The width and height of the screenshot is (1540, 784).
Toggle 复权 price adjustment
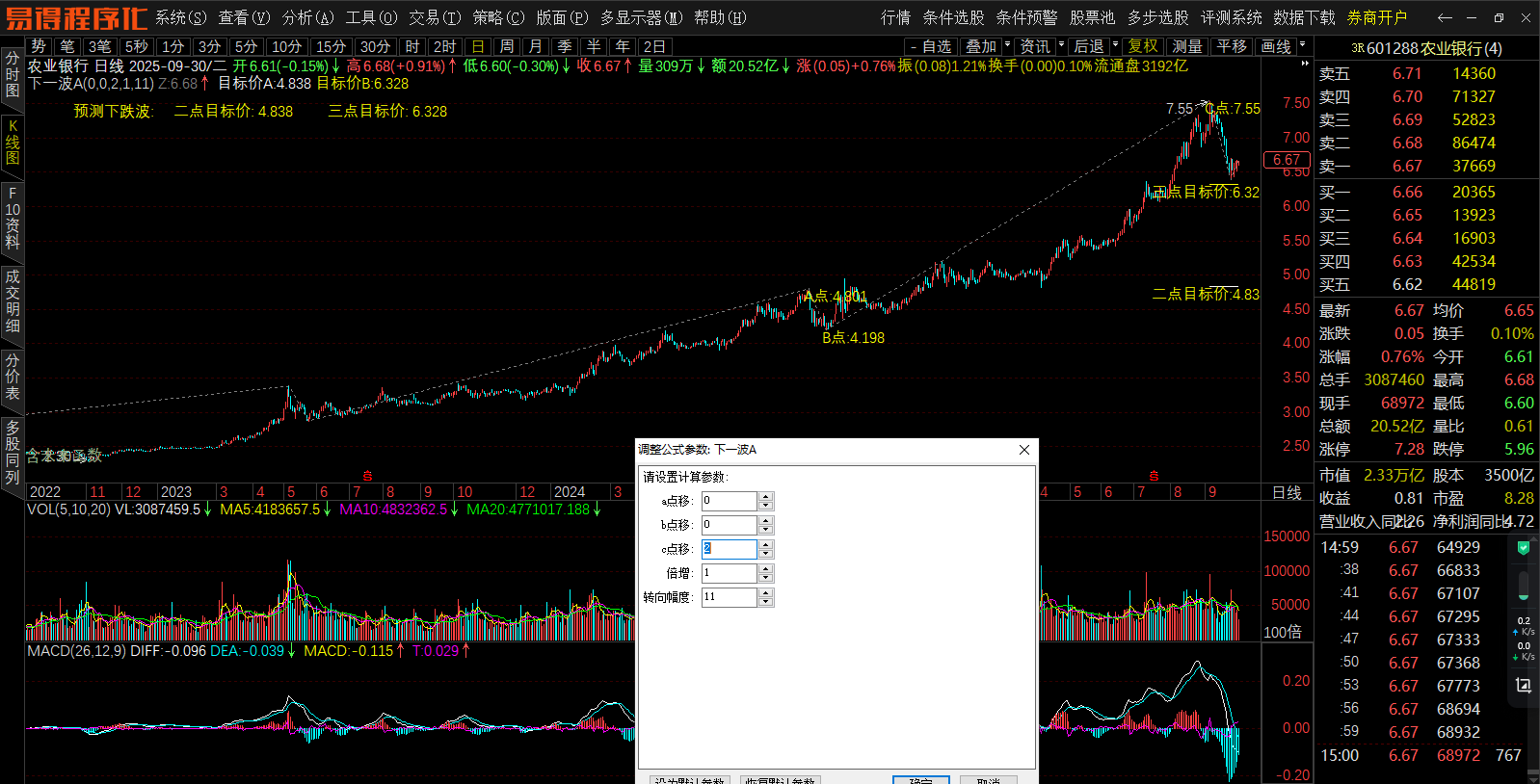click(x=1143, y=46)
